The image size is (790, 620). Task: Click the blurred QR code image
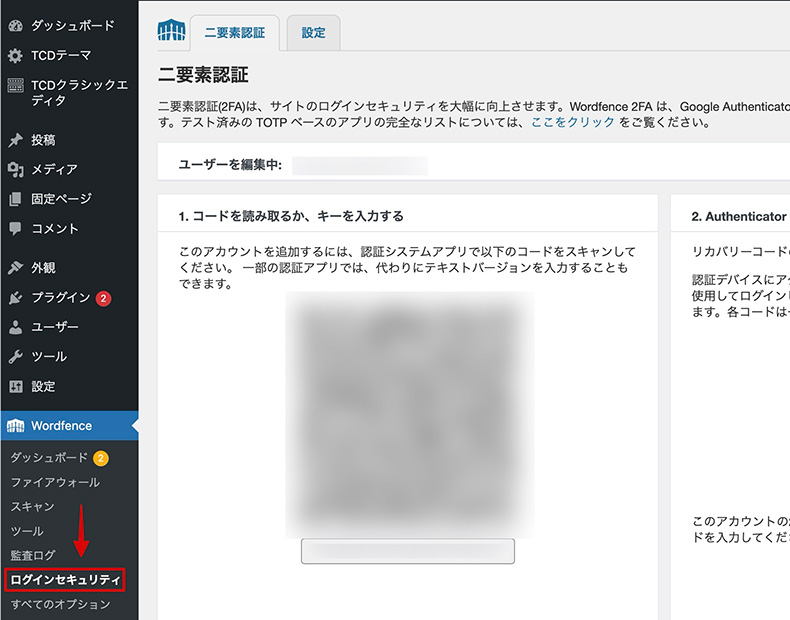410,415
